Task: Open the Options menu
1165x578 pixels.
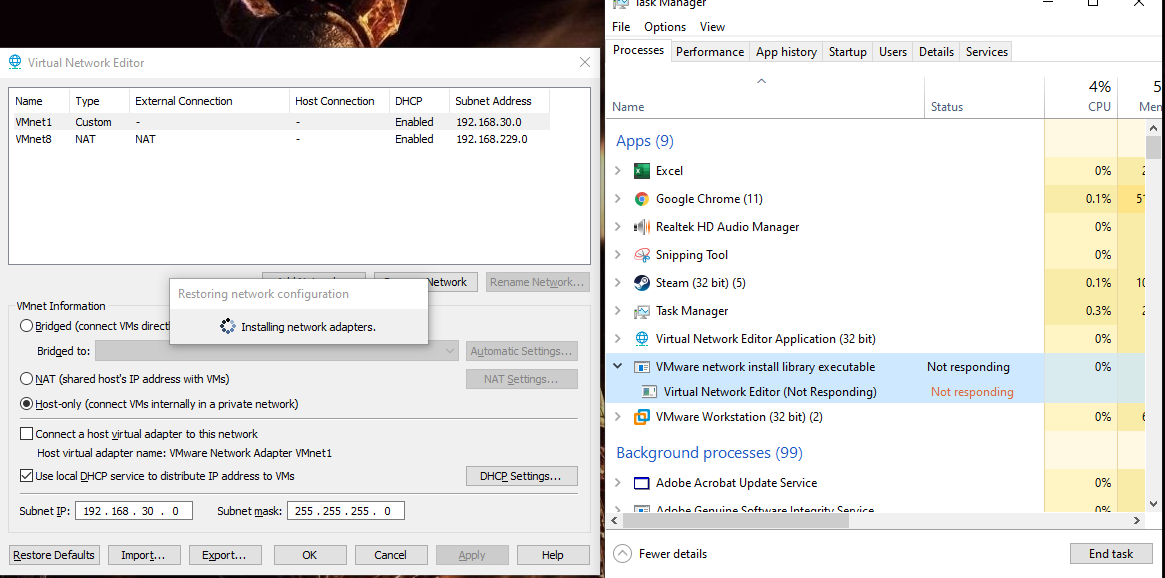Action: pyautogui.click(x=664, y=26)
